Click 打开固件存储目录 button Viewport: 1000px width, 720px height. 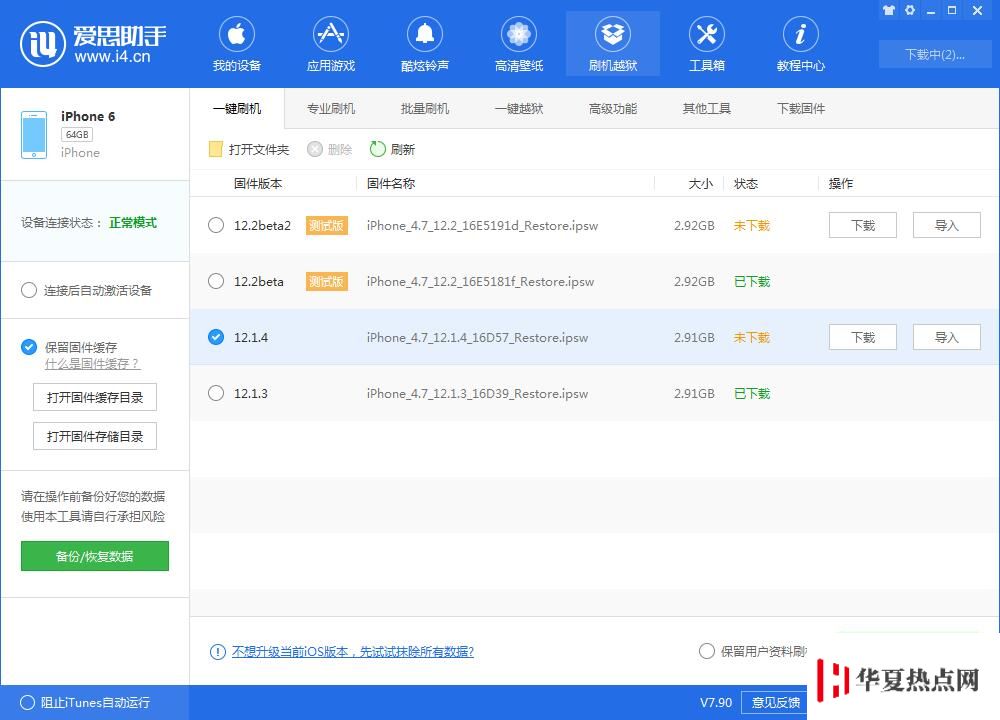[x=95, y=437]
